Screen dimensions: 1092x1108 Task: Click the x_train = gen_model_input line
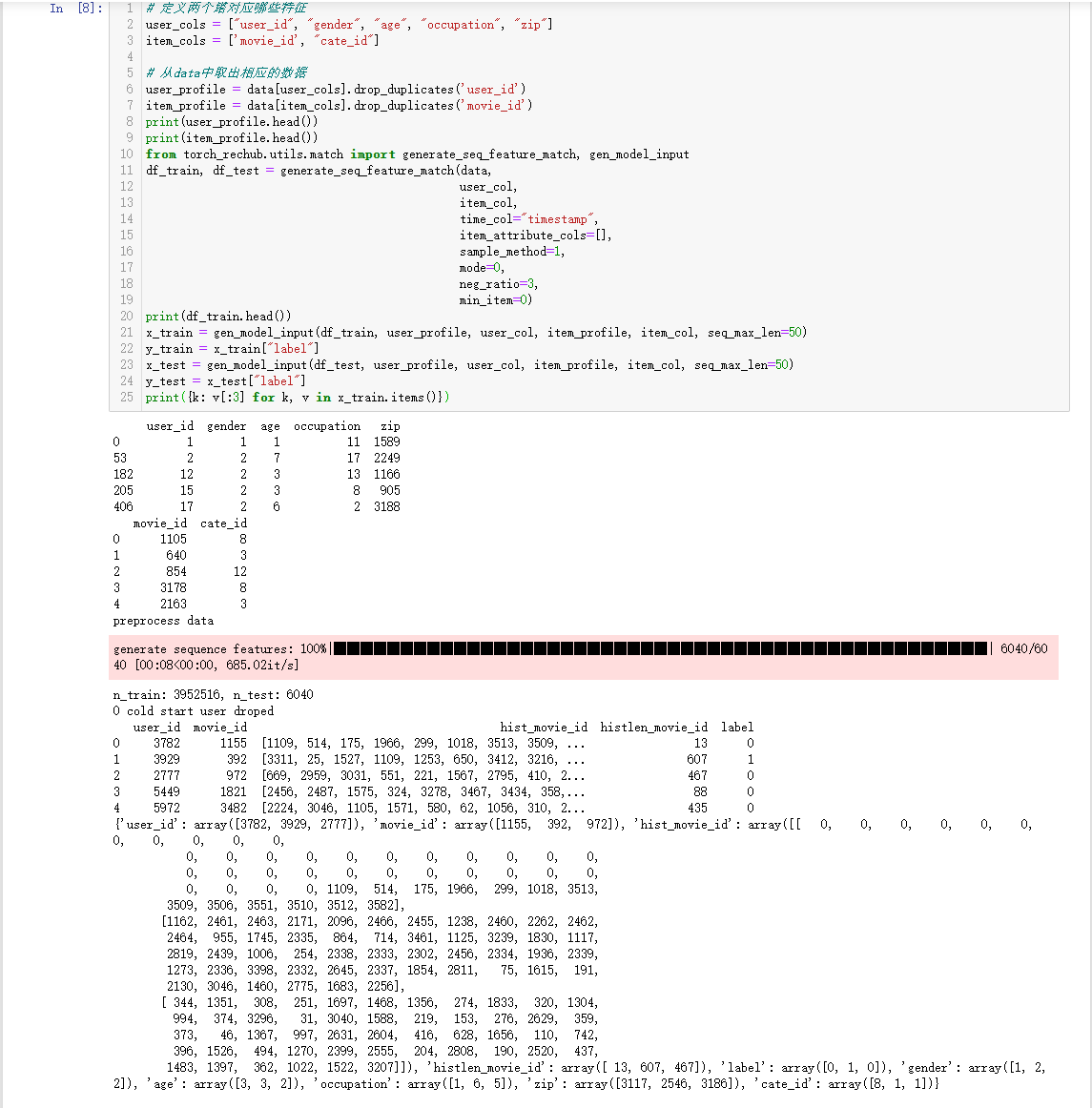click(477, 333)
